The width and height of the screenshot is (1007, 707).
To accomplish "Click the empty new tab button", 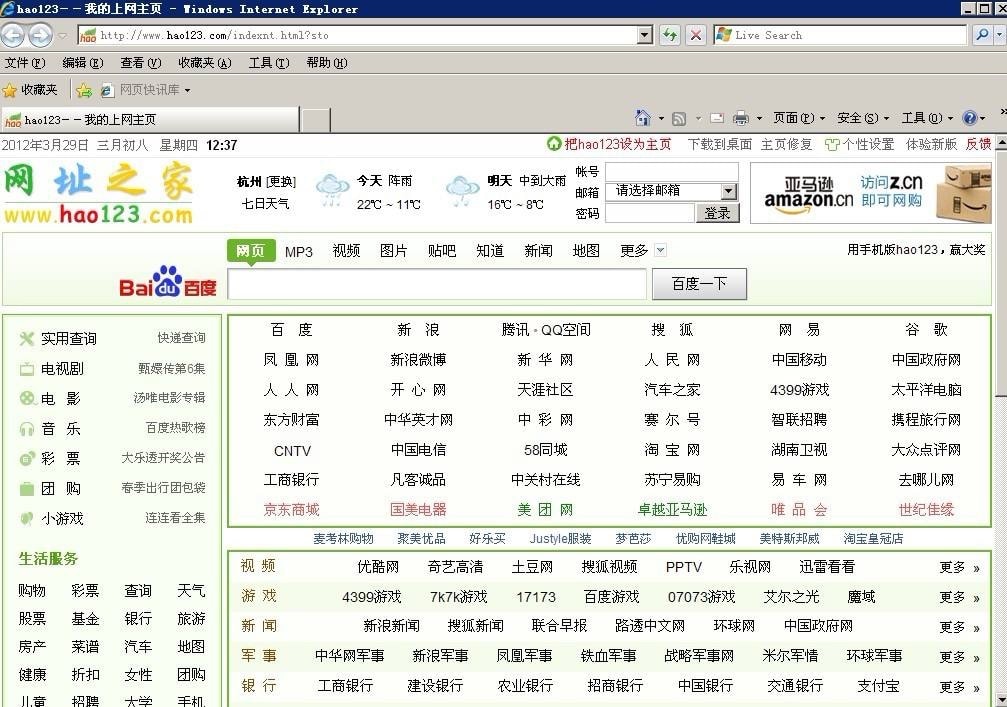I will point(315,119).
